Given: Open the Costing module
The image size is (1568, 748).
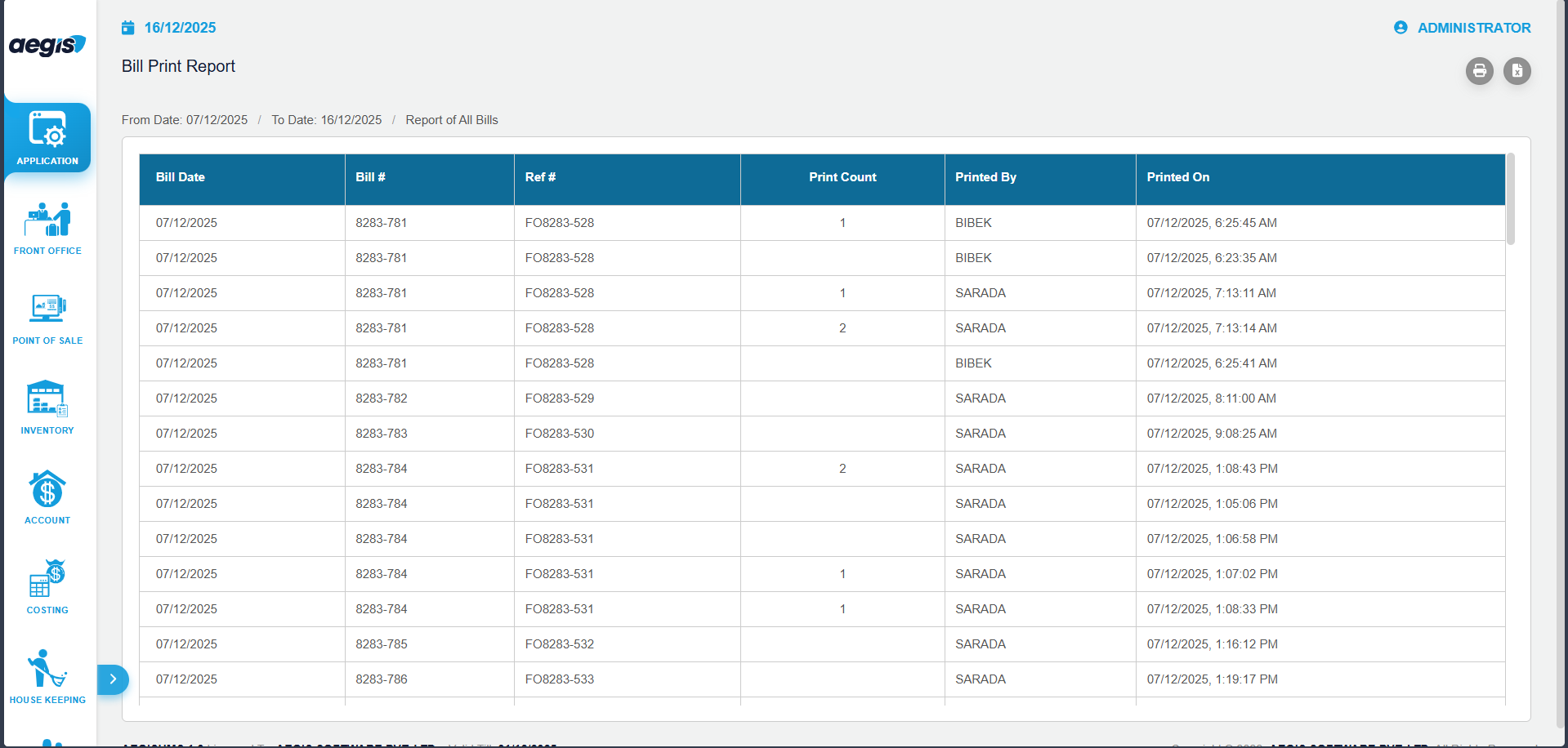Looking at the screenshot, I should [47, 587].
